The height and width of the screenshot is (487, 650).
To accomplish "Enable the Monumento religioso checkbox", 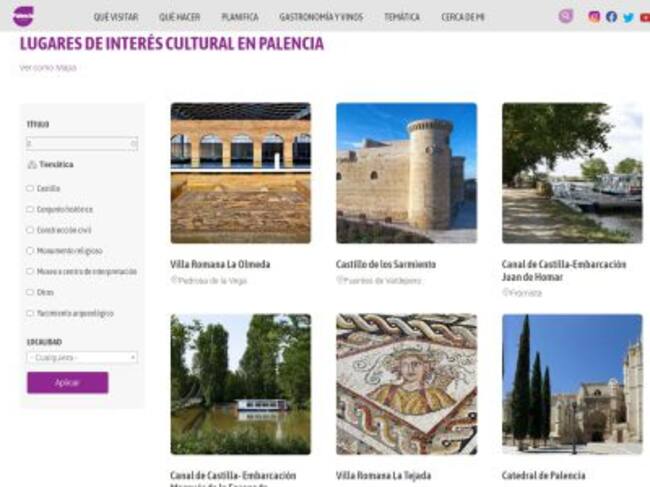I will point(30,251).
